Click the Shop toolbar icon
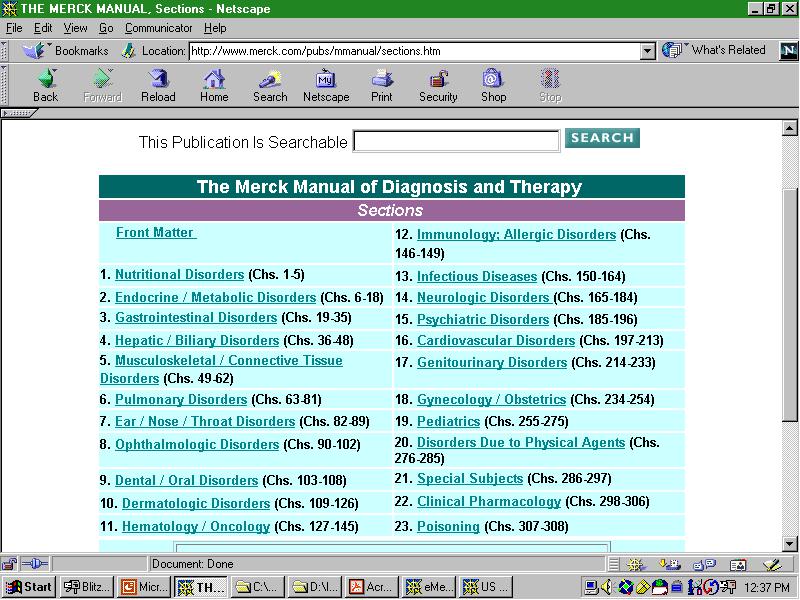The image size is (800, 600). click(493, 85)
